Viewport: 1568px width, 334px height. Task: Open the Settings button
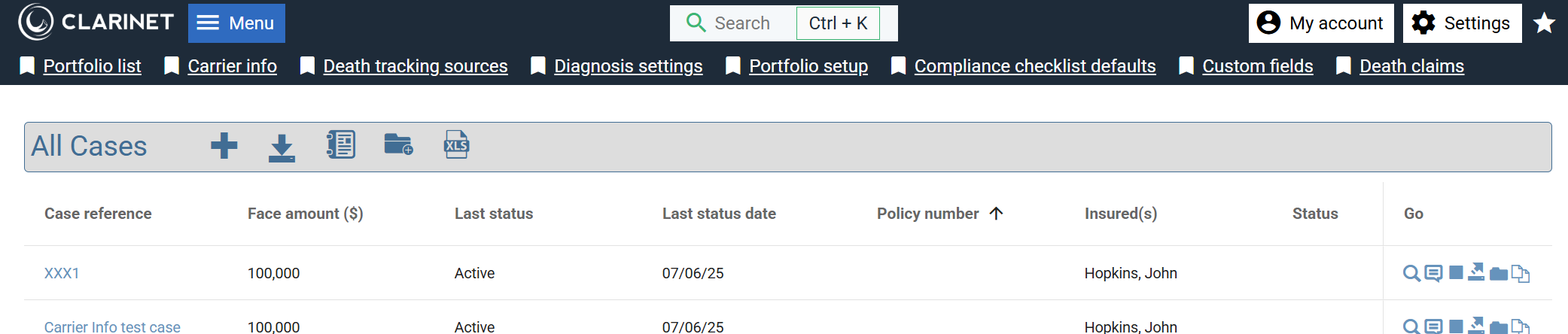pyautogui.click(x=1462, y=23)
